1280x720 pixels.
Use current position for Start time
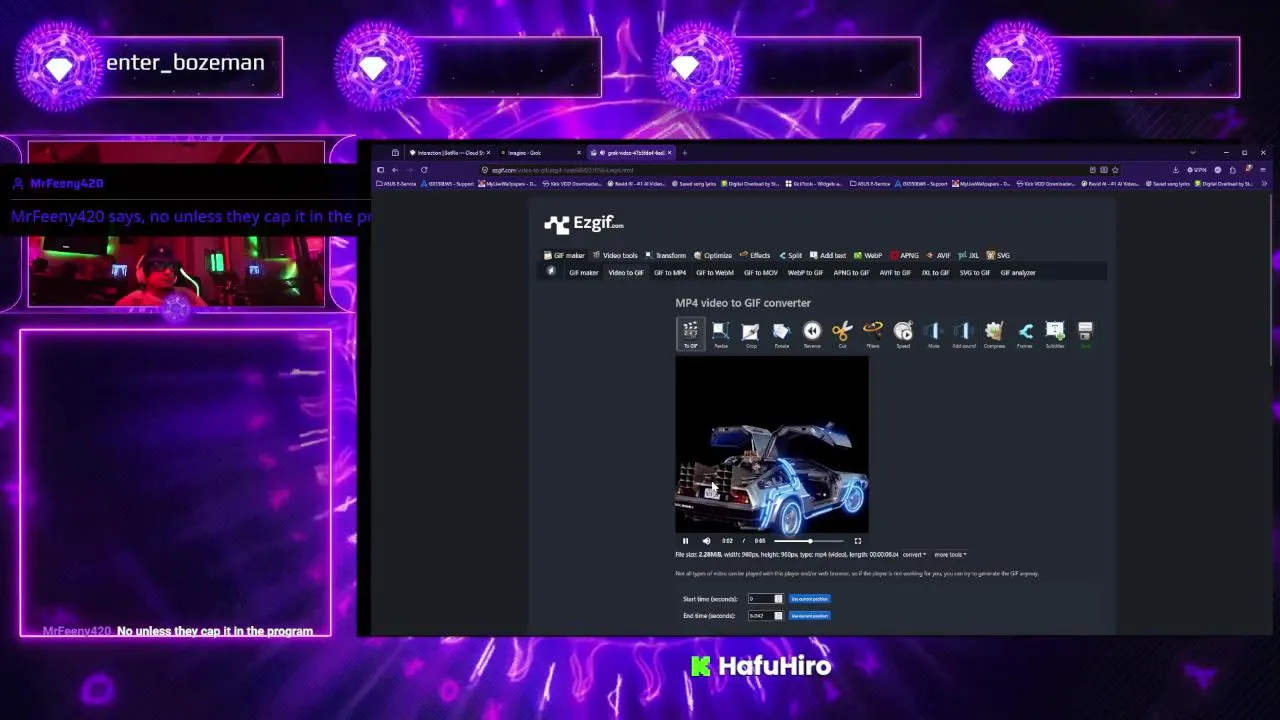click(x=810, y=599)
